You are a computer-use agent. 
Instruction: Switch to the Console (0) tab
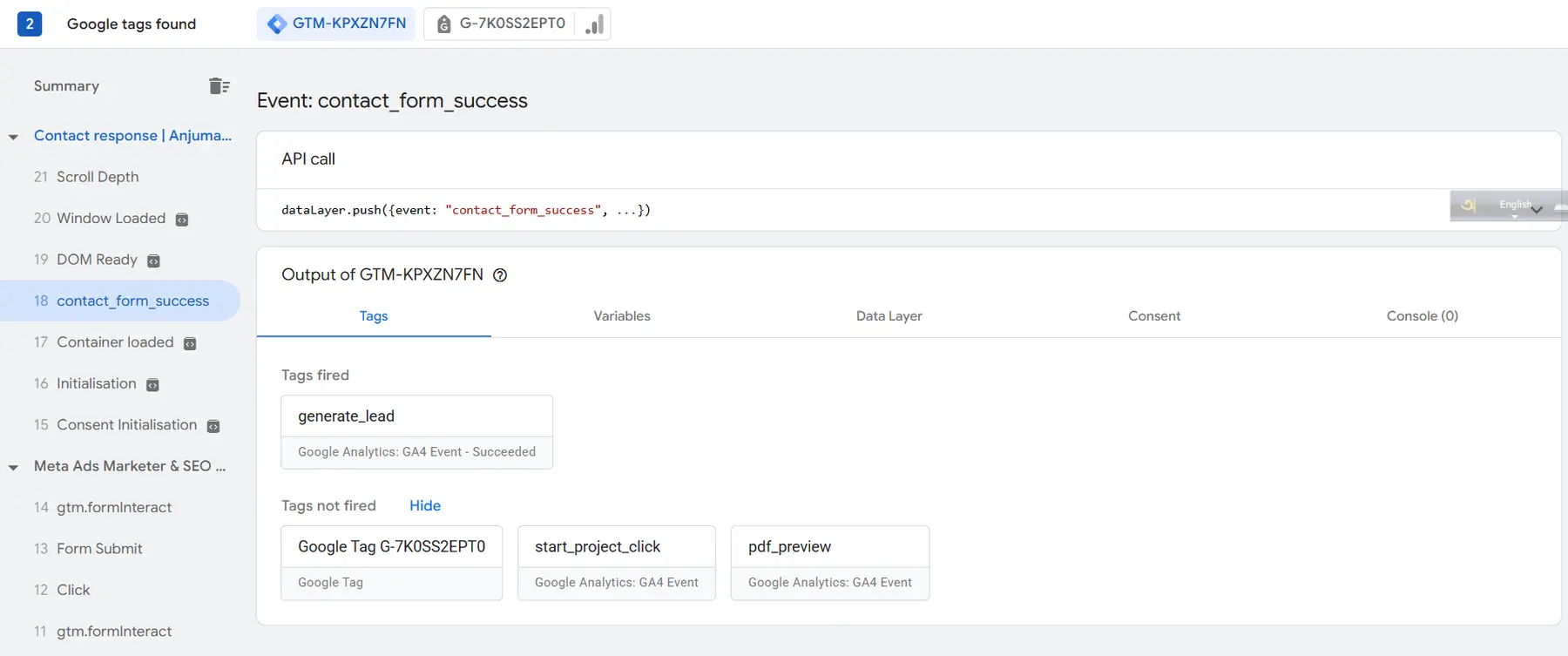[1422, 316]
